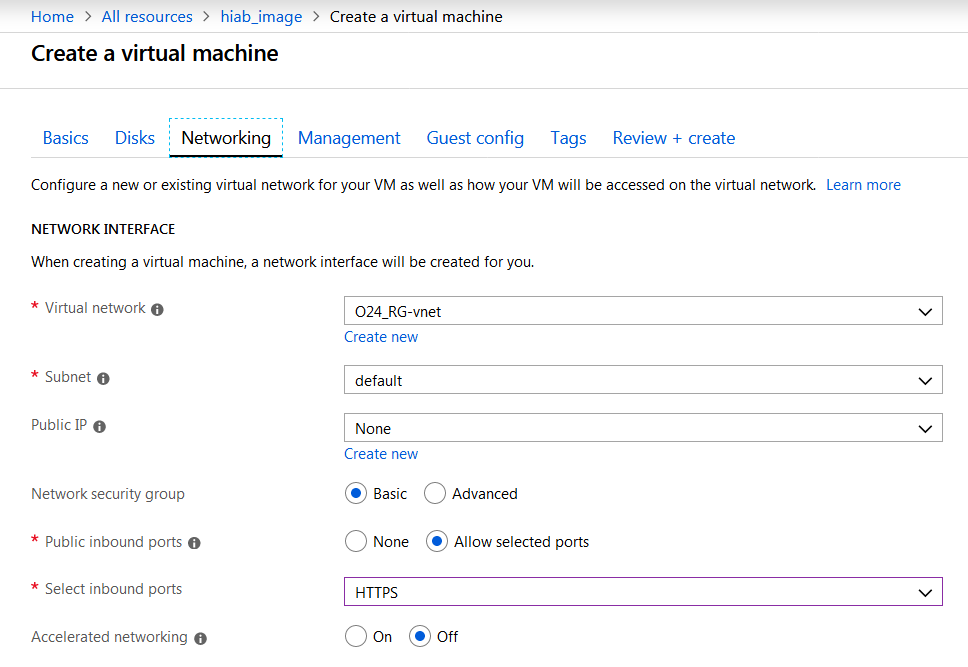Select Basic network security group option
Image resolution: width=968 pixels, height=667 pixels.
pyautogui.click(x=355, y=493)
